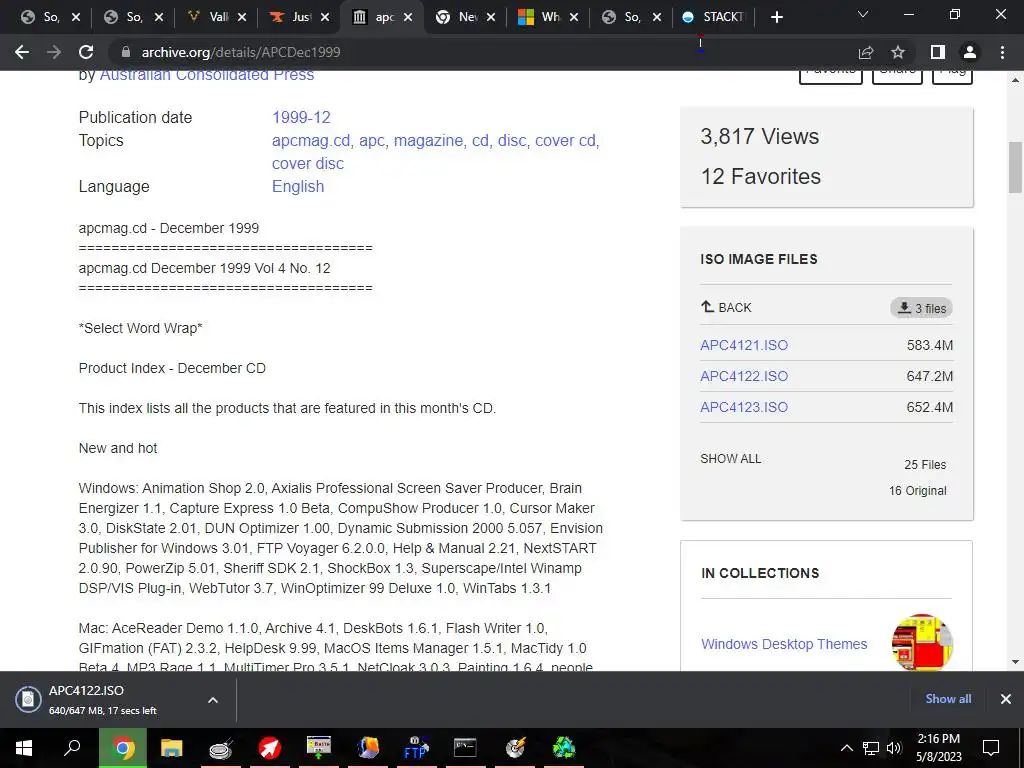Open the command prompt taskbar icon
1024x768 pixels.
466,748
